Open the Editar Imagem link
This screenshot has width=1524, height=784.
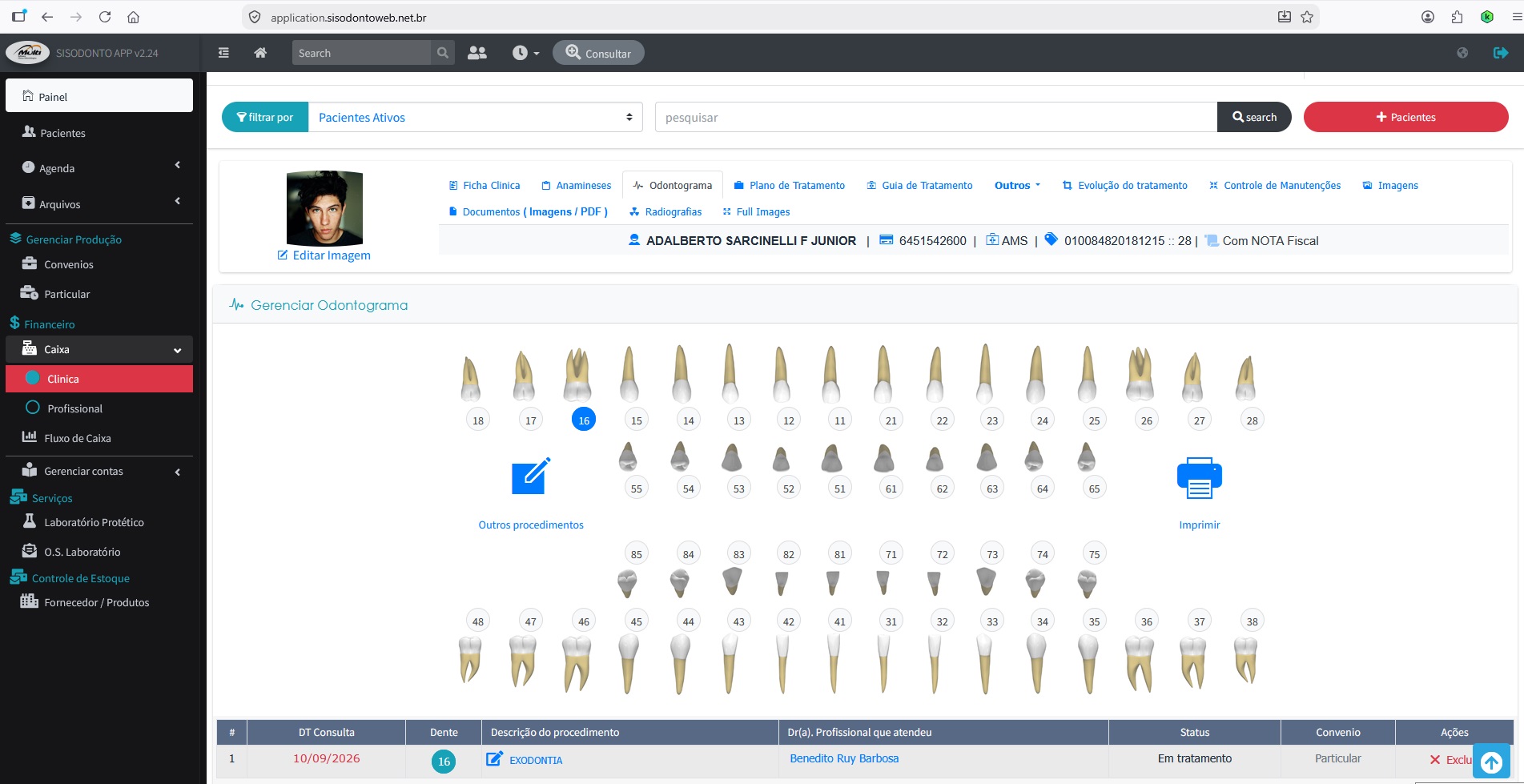324,255
